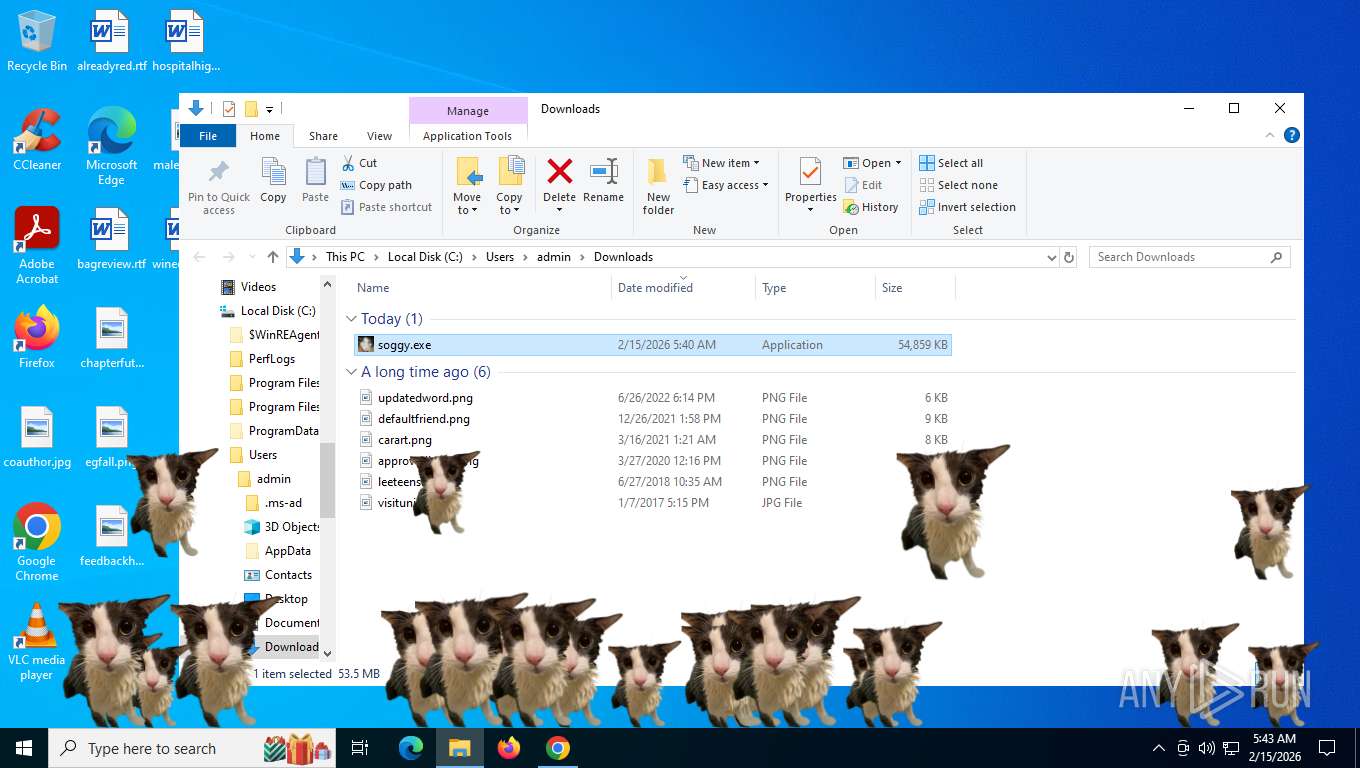Select CCleaner desktop shortcut

37,140
